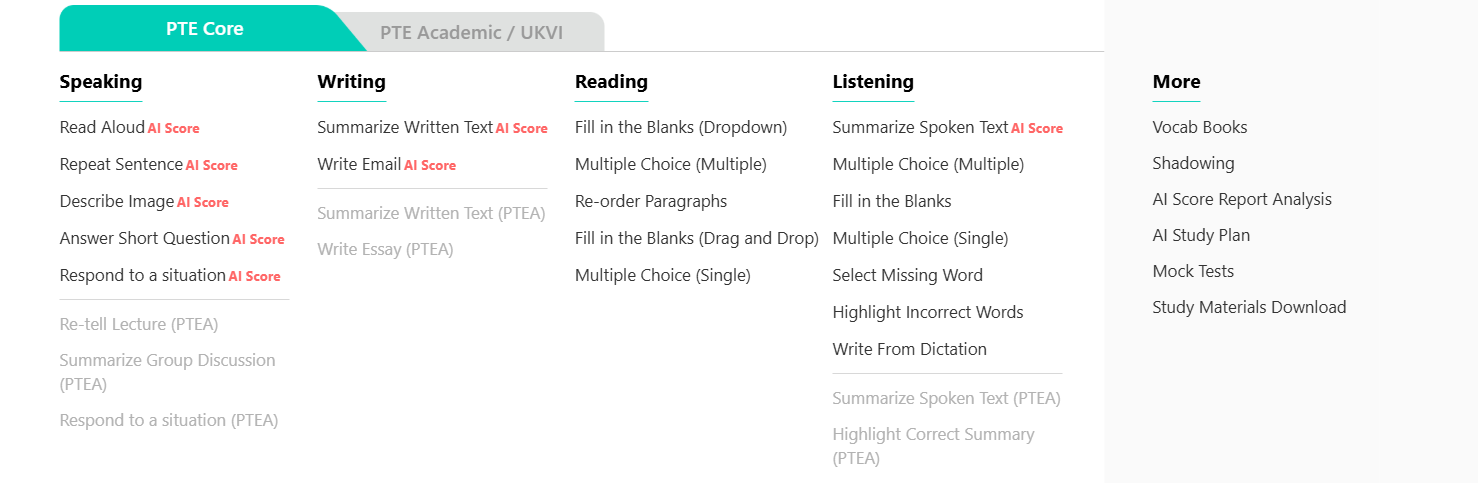Screen dimensions: 1478x483
Task: Open Fill in the Blanks (Drag and Drop)
Action: click(x=697, y=239)
